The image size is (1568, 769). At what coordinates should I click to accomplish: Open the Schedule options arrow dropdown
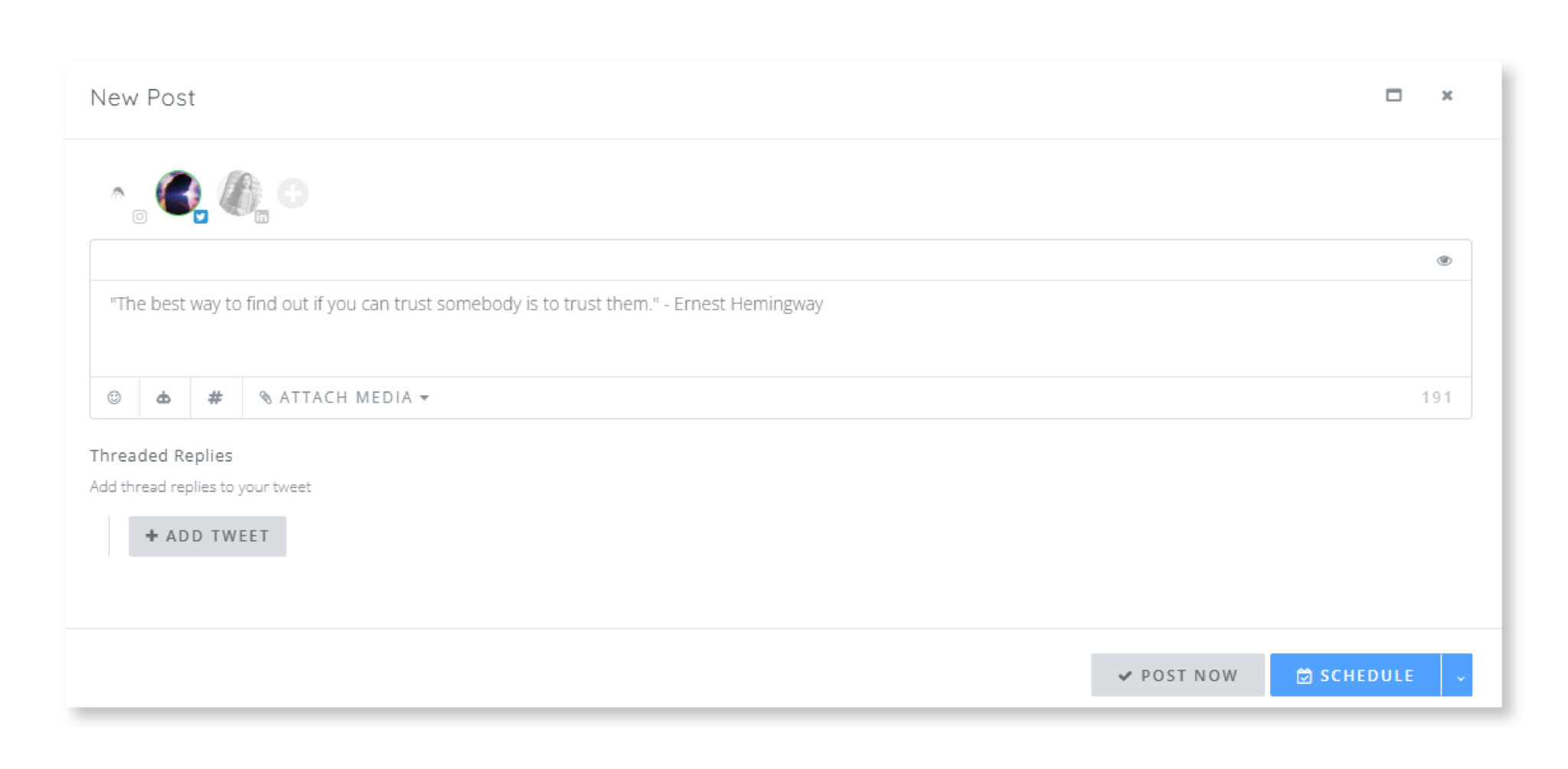(1459, 676)
